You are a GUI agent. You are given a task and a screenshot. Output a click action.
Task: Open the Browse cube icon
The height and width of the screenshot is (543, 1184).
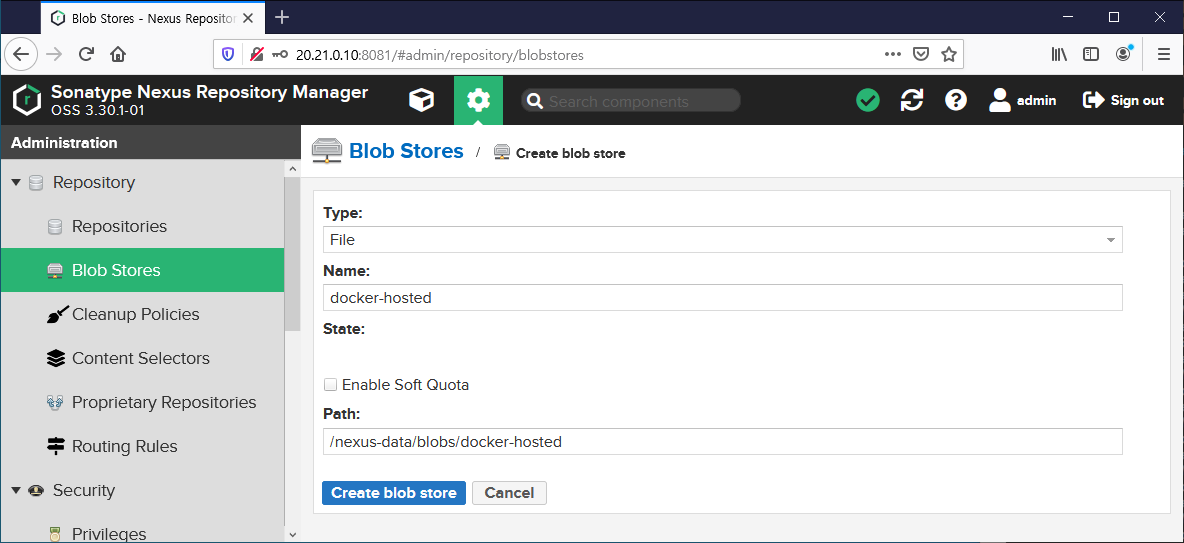pyautogui.click(x=421, y=100)
